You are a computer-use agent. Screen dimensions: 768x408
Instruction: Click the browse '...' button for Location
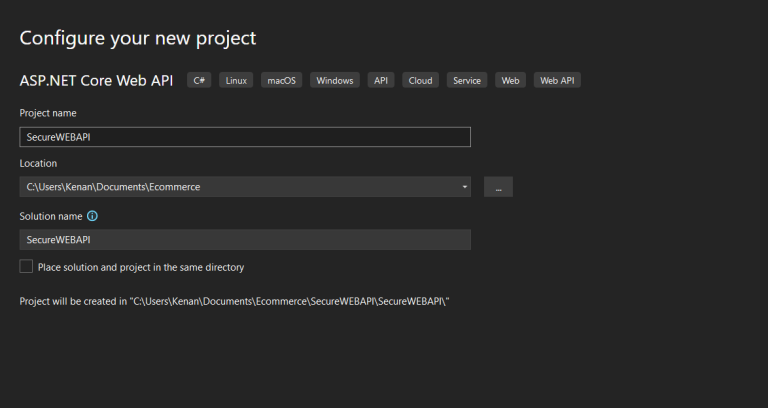[x=498, y=187]
